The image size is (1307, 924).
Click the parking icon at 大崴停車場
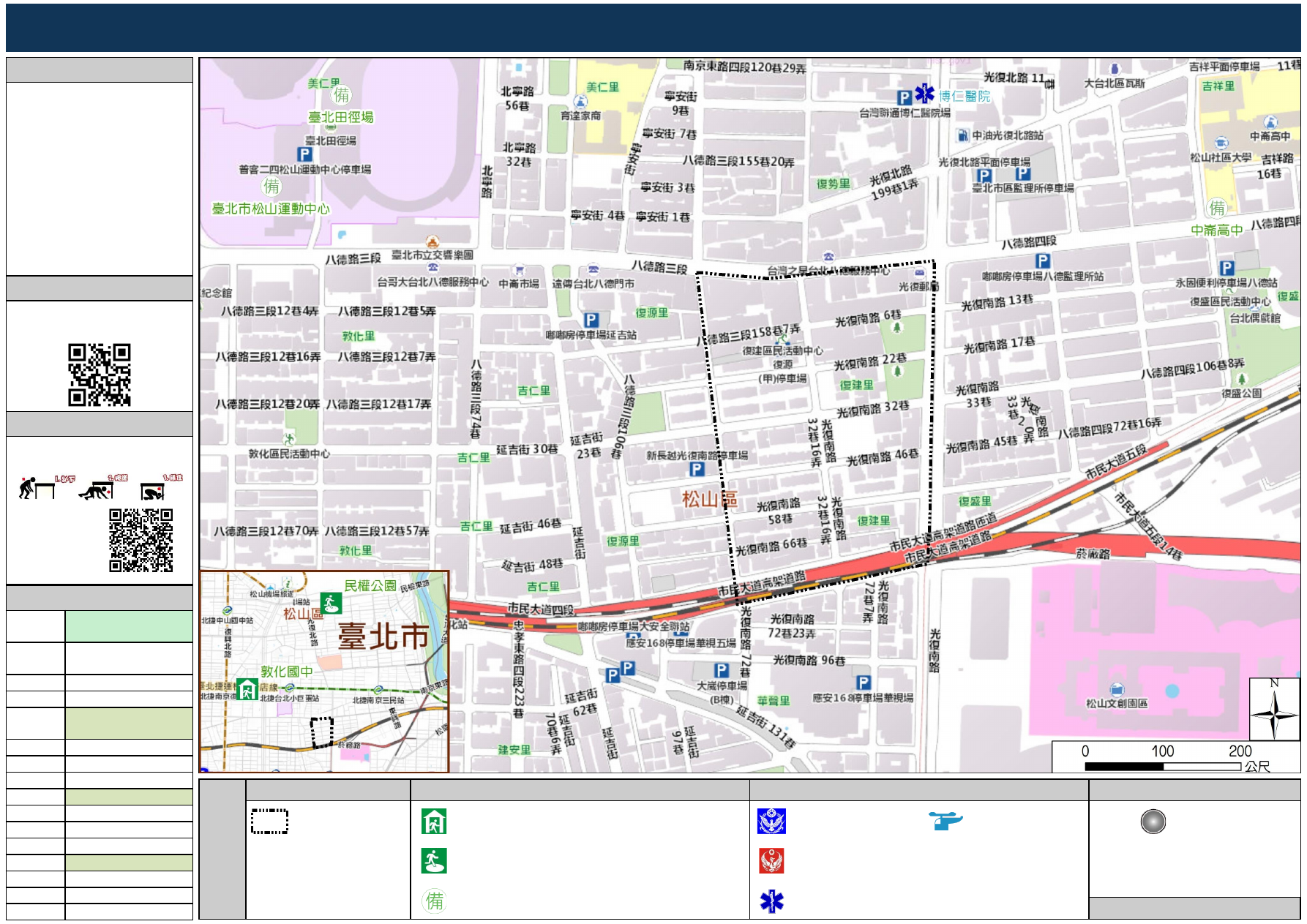pyautogui.click(x=722, y=670)
